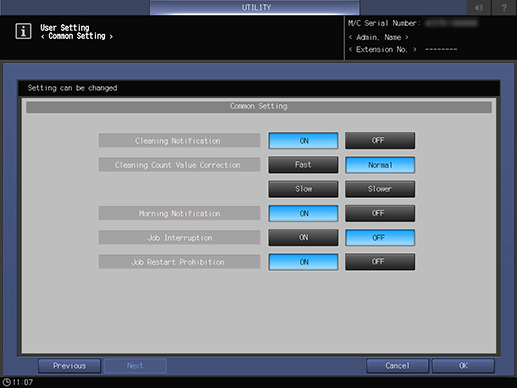Set Cleaning Count Value Correction to Fast
Image resolution: width=517 pixels, height=388 pixels.
click(x=303, y=165)
